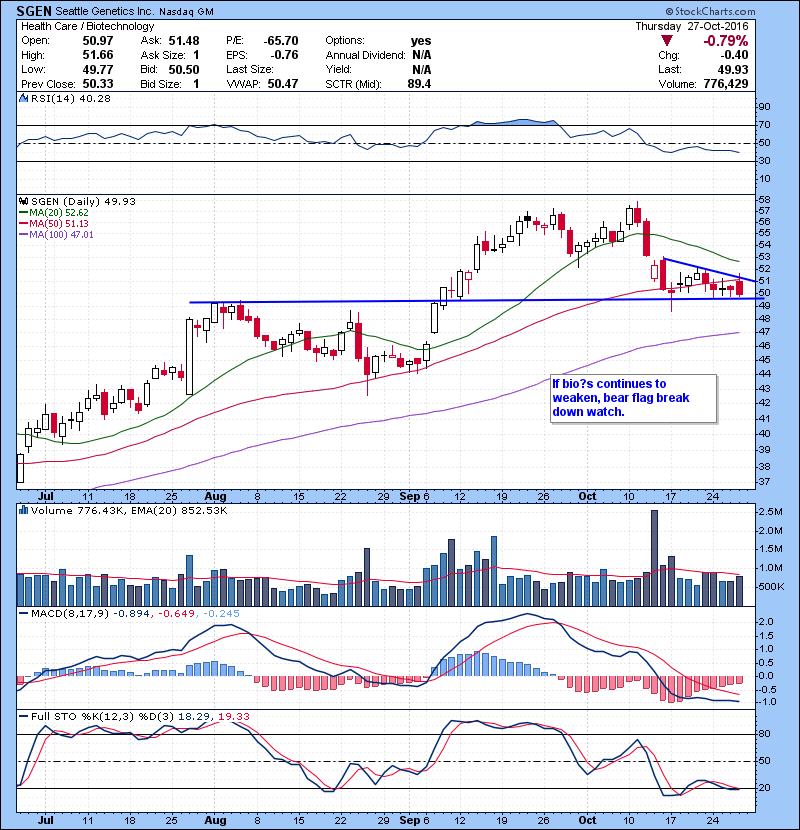Image resolution: width=800 pixels, height=830 pixels.
Task: Click the volume bars icon beside Volume
Action: tap(23, 510)
